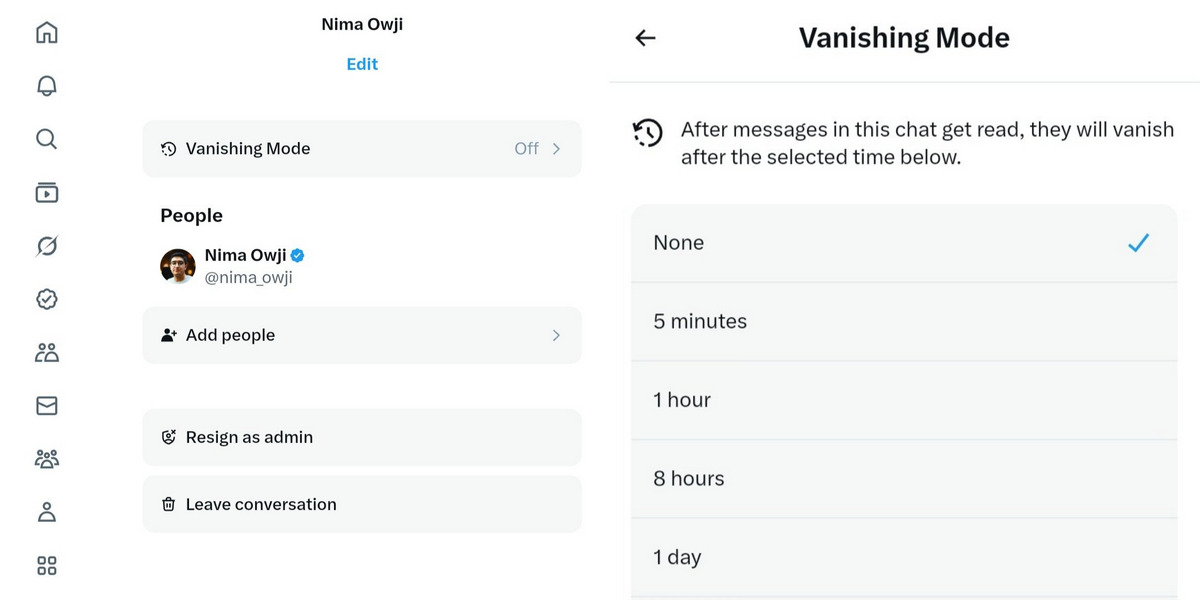Click the Resign as admin button
Image resolution: width=1200 pixels, height=600 pixels.
(362, 437)
